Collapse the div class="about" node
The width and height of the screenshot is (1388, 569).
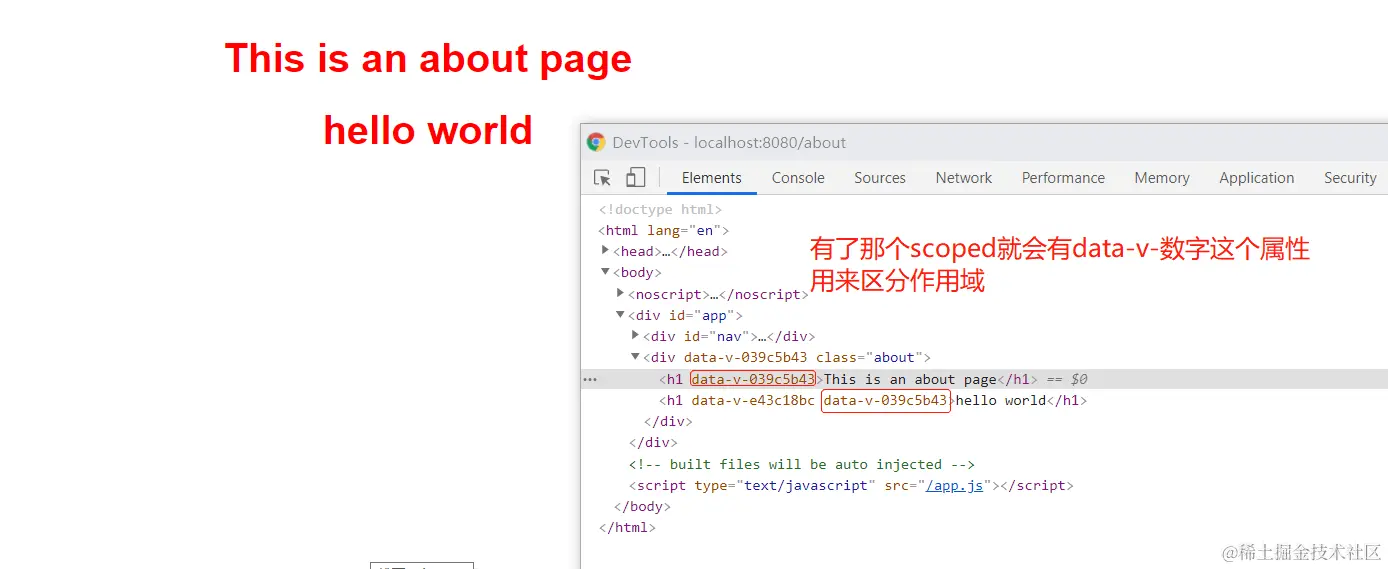[635, 357]
